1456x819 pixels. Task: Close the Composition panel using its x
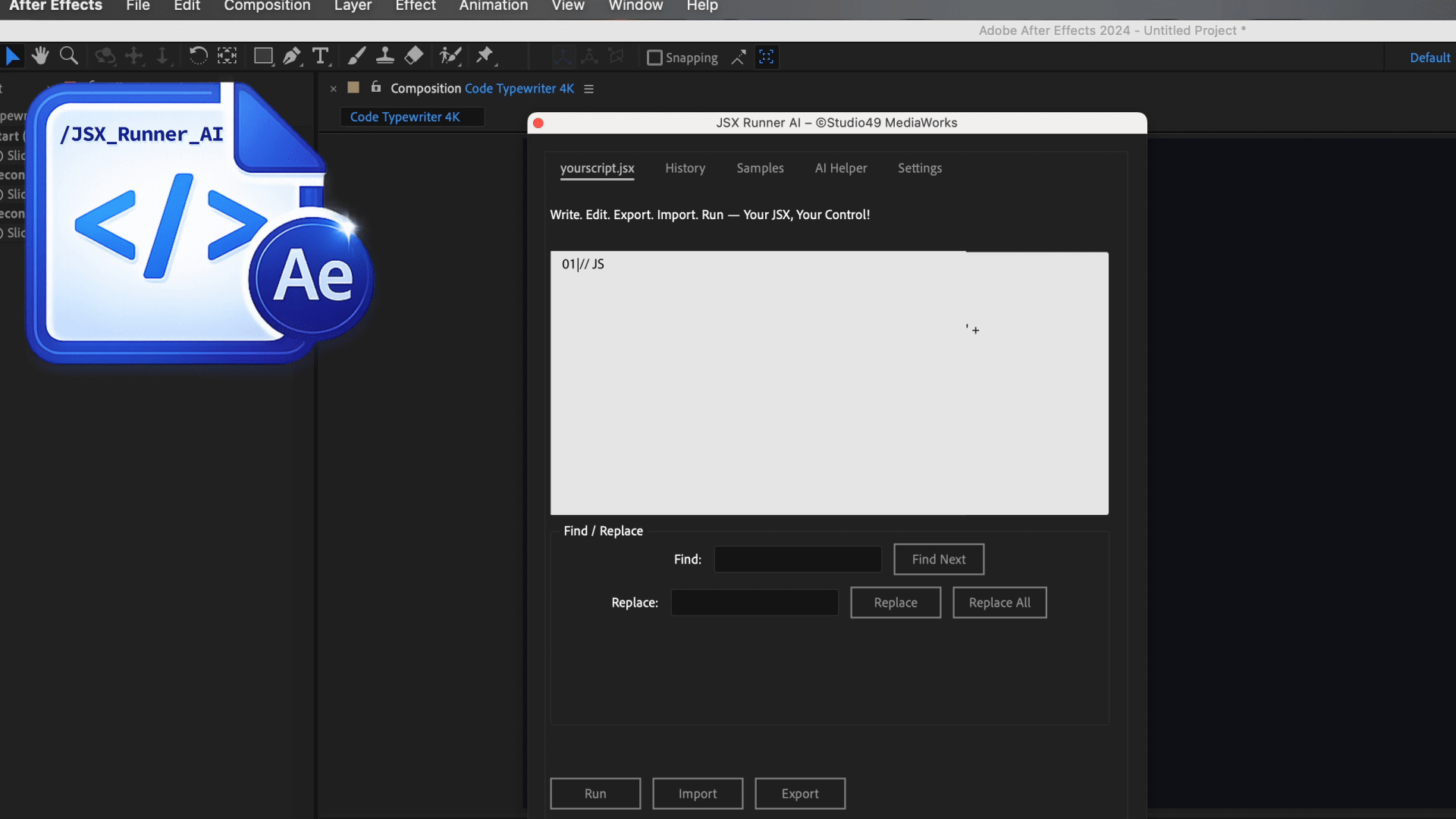[334, 89]
